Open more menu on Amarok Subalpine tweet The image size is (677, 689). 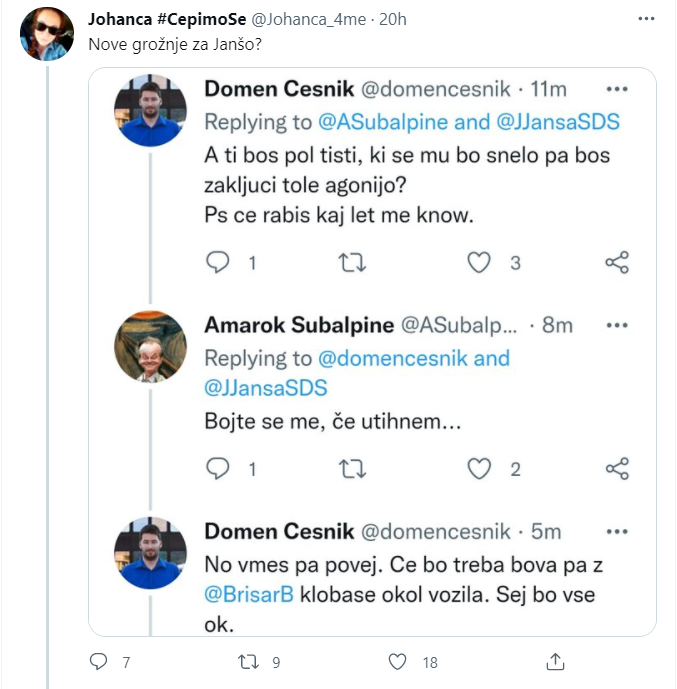click(618, 325)
